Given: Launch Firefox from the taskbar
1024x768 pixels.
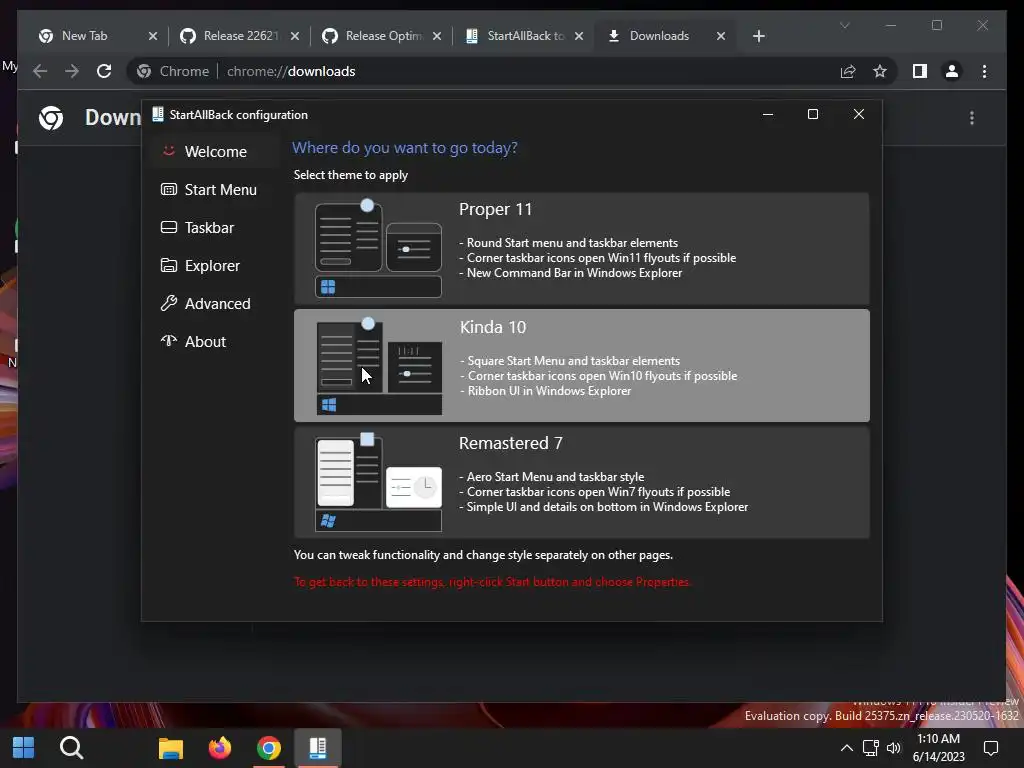Looking at the screenshot, I should [x=220, y=748].
